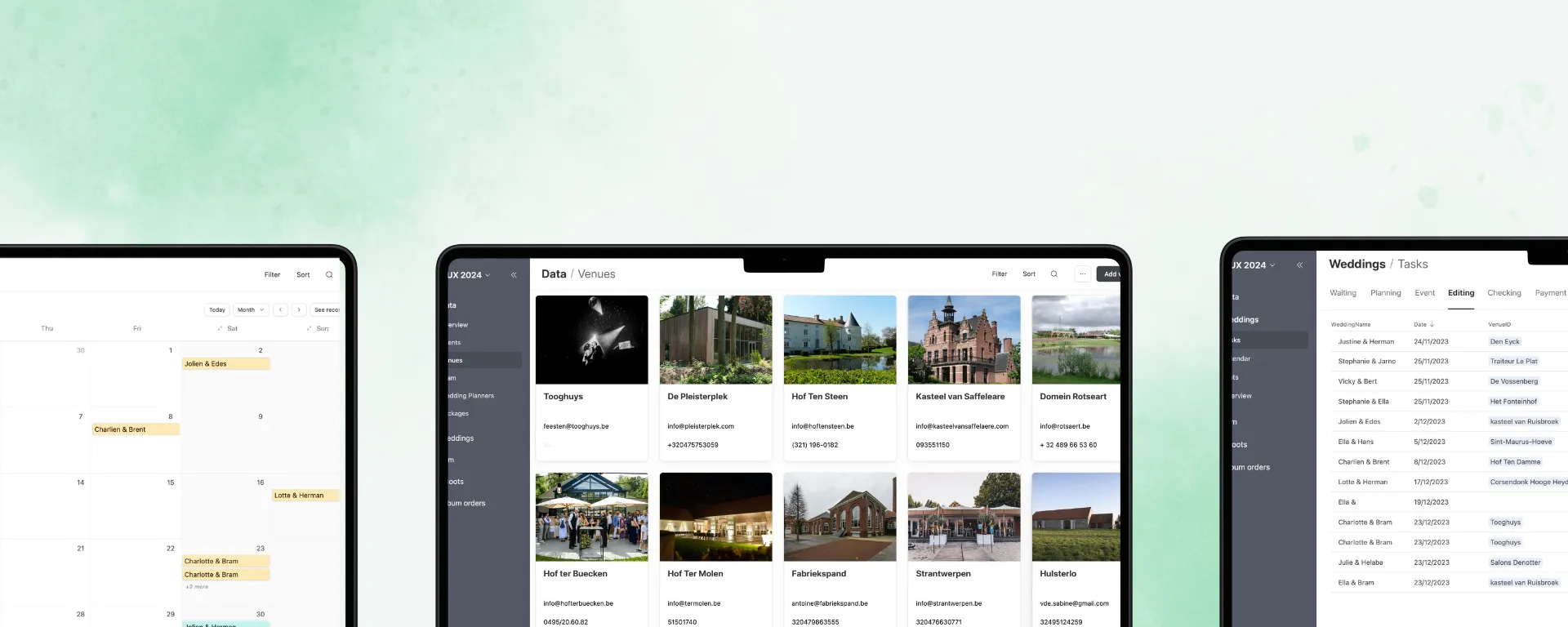The image size is (1568, 627).
Task: Select Album orders in the Tasks window sidebar
Action: pyautogui.click(x=1250, y=468)
